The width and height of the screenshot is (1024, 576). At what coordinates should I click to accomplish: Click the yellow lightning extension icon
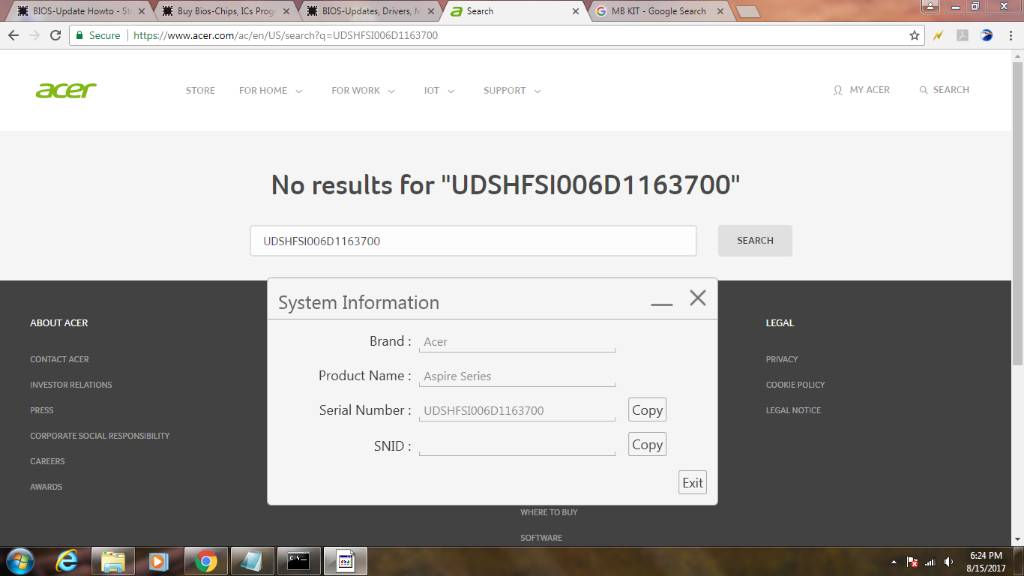pyautogui.click(x=938, y=35)
